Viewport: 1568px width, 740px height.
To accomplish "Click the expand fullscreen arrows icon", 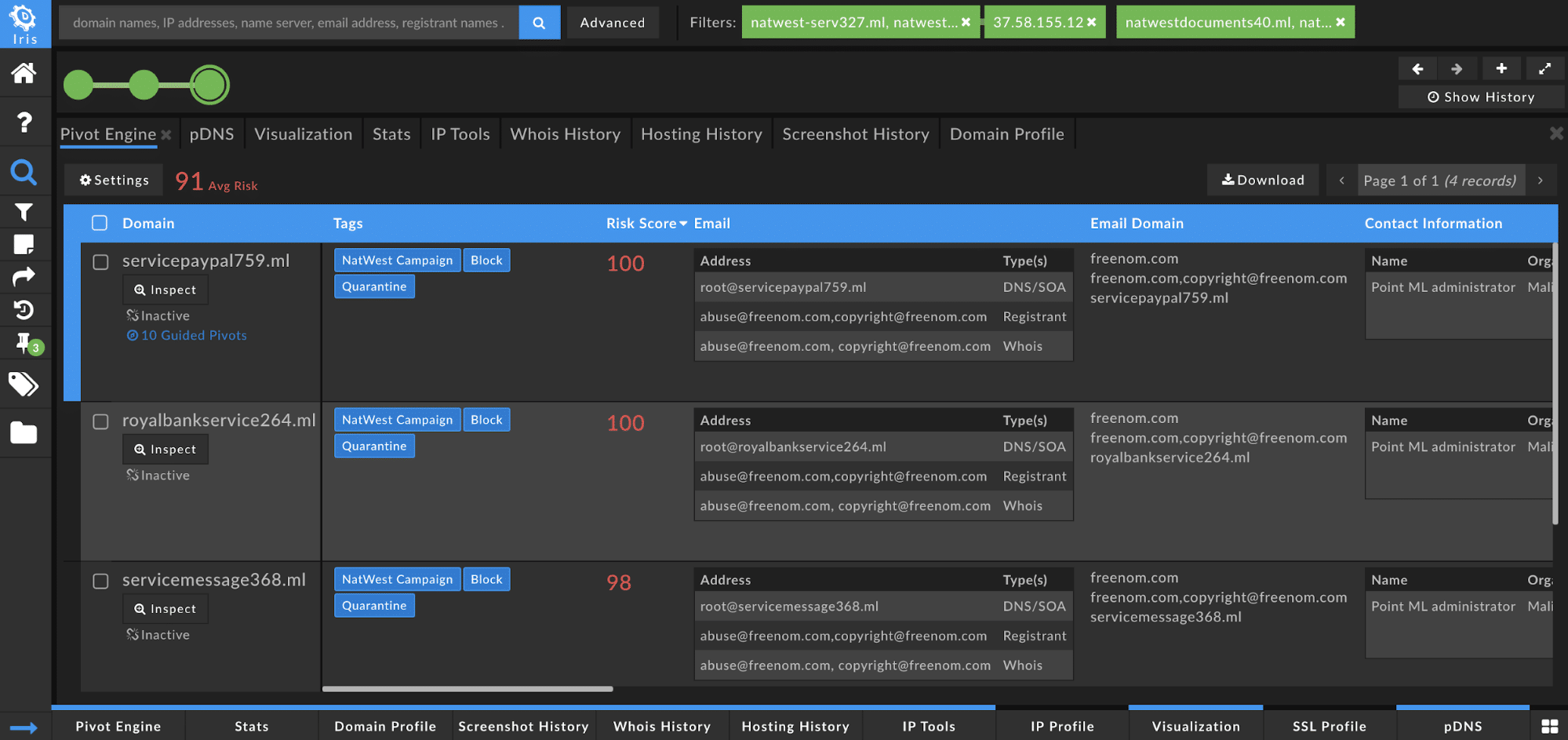I will (x=1544, y=69).
